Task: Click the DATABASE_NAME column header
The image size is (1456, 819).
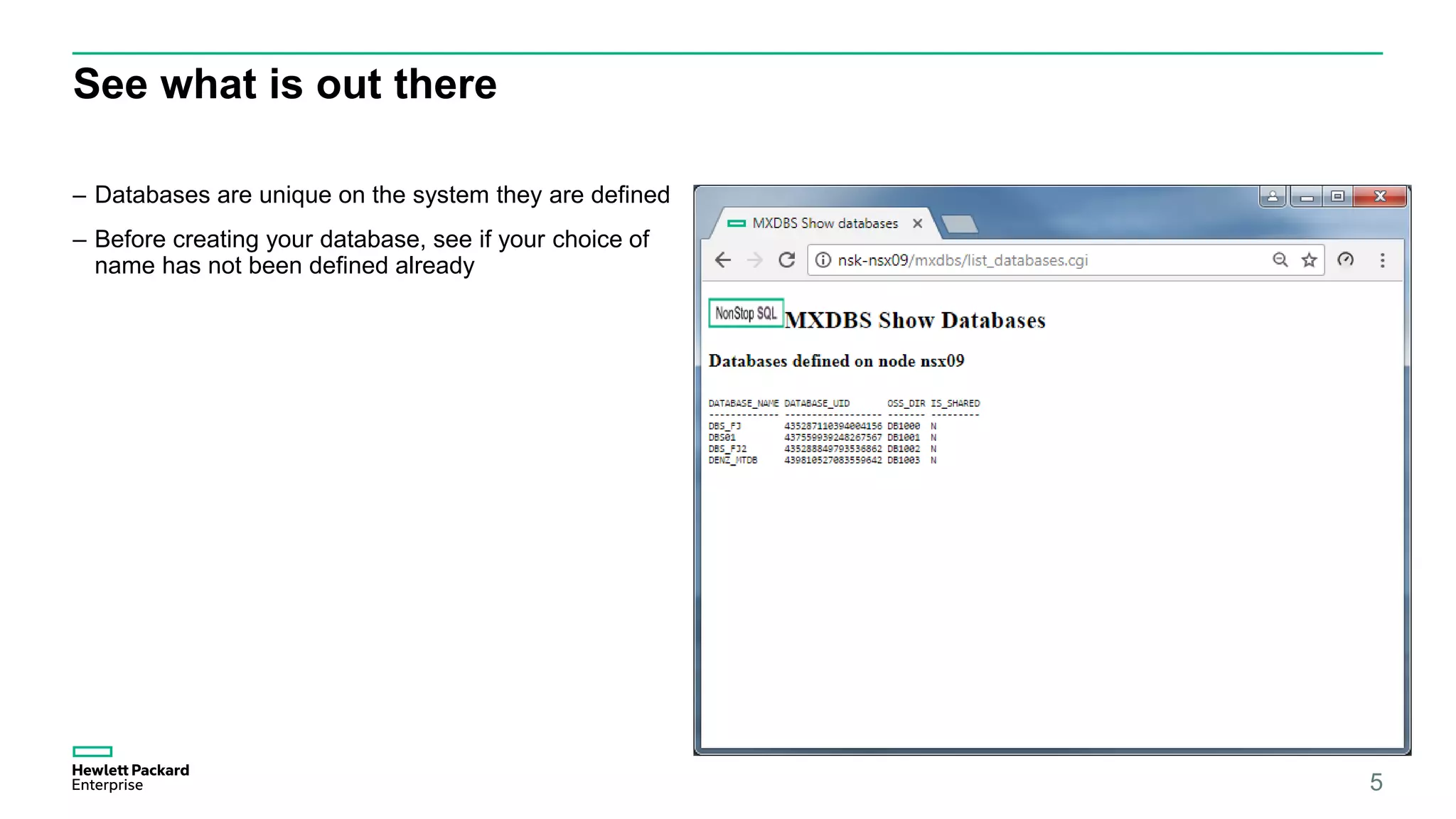Action: pyautogui.click(x=744, y=403)
